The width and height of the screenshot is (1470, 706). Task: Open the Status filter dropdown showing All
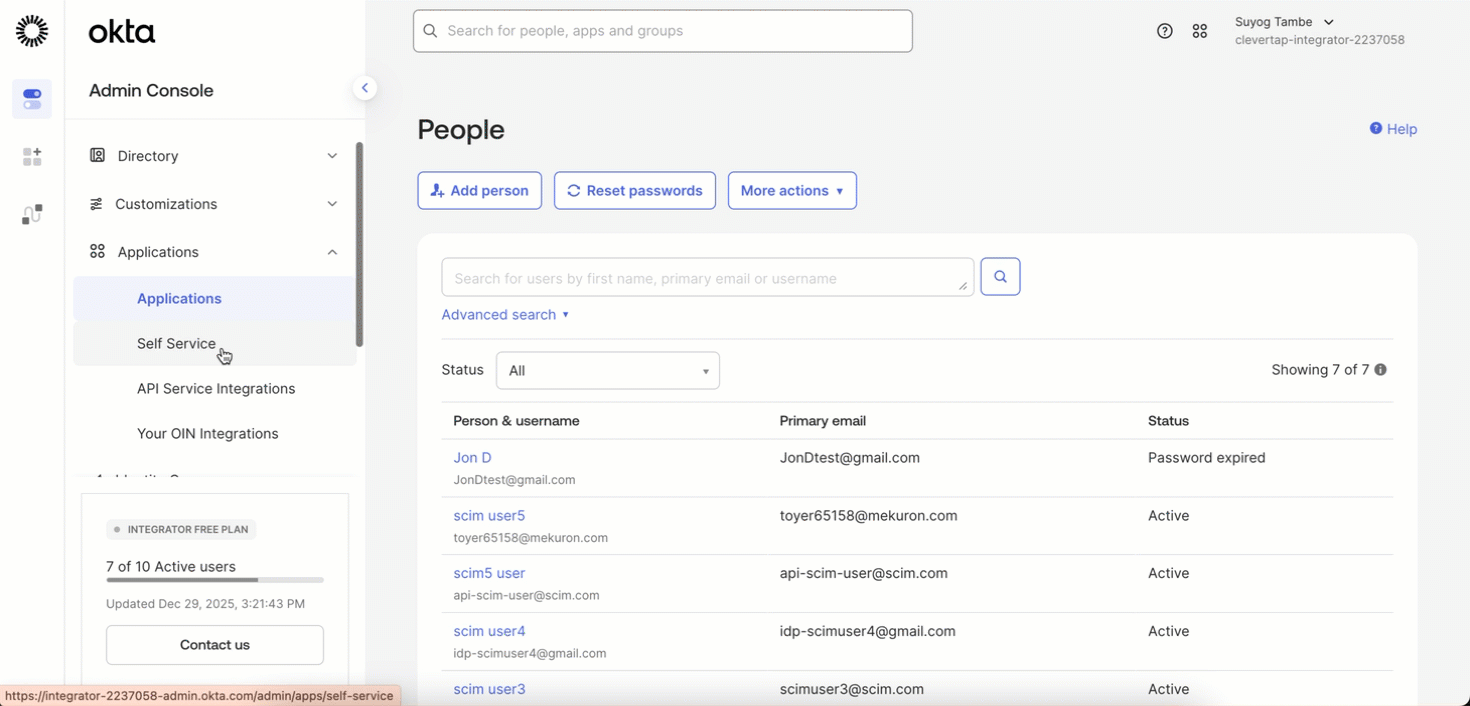(x=607, y=370)
